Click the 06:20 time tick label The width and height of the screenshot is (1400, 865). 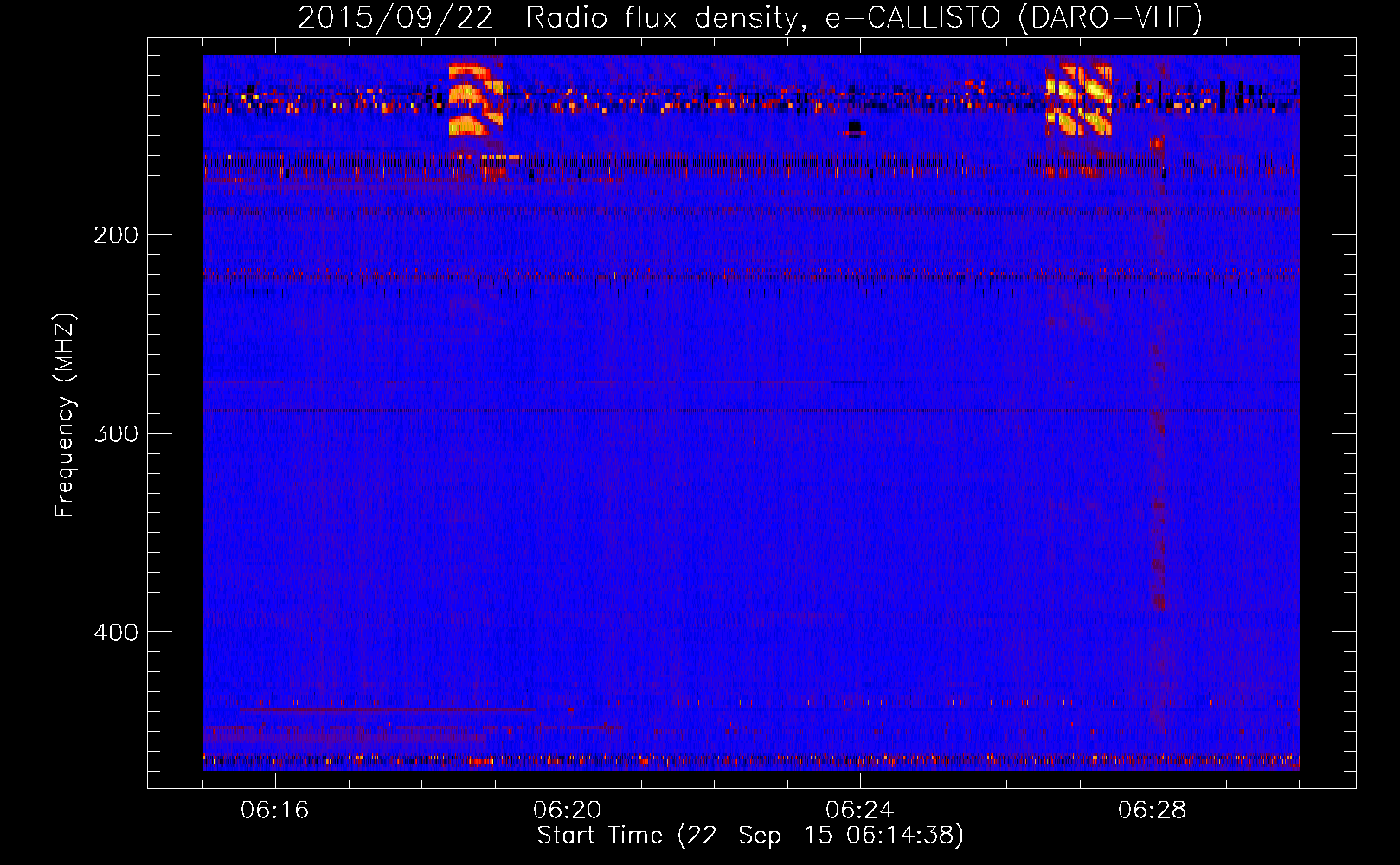[568, 811]
